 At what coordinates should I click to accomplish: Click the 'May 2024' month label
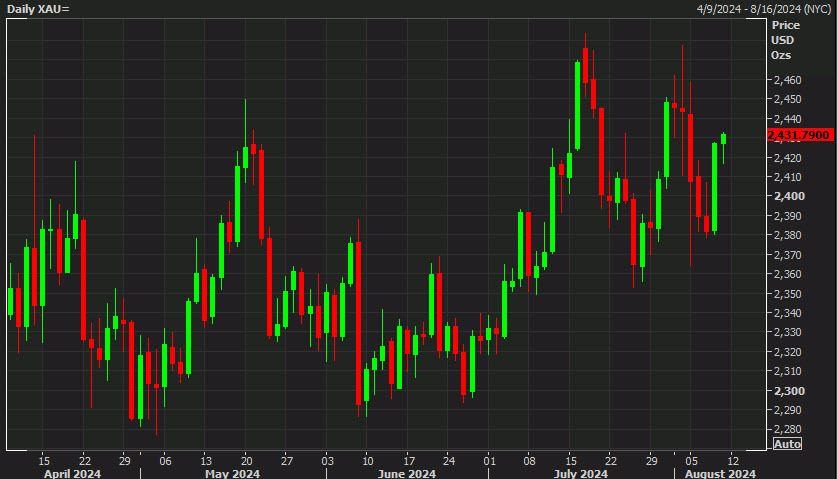click(x=232, y=474)
